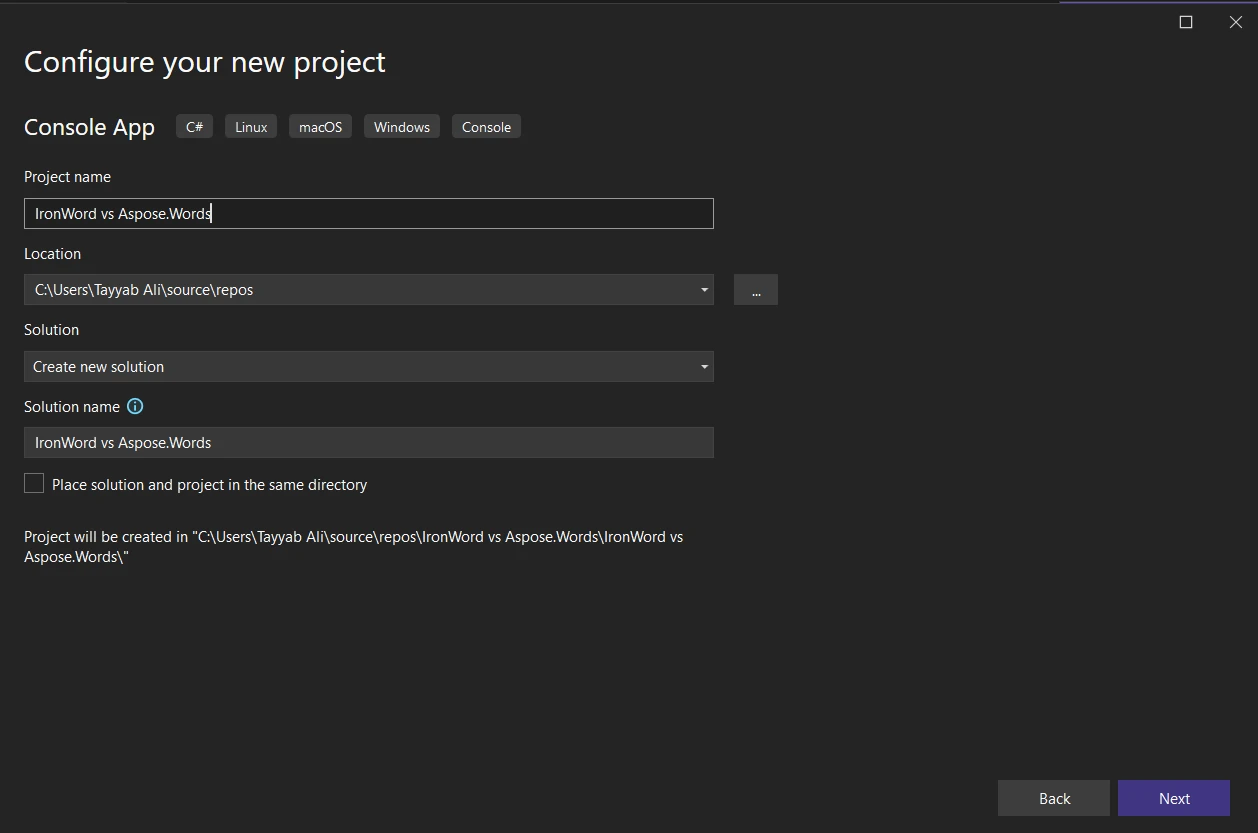Click the Location path text

(144, 290)
